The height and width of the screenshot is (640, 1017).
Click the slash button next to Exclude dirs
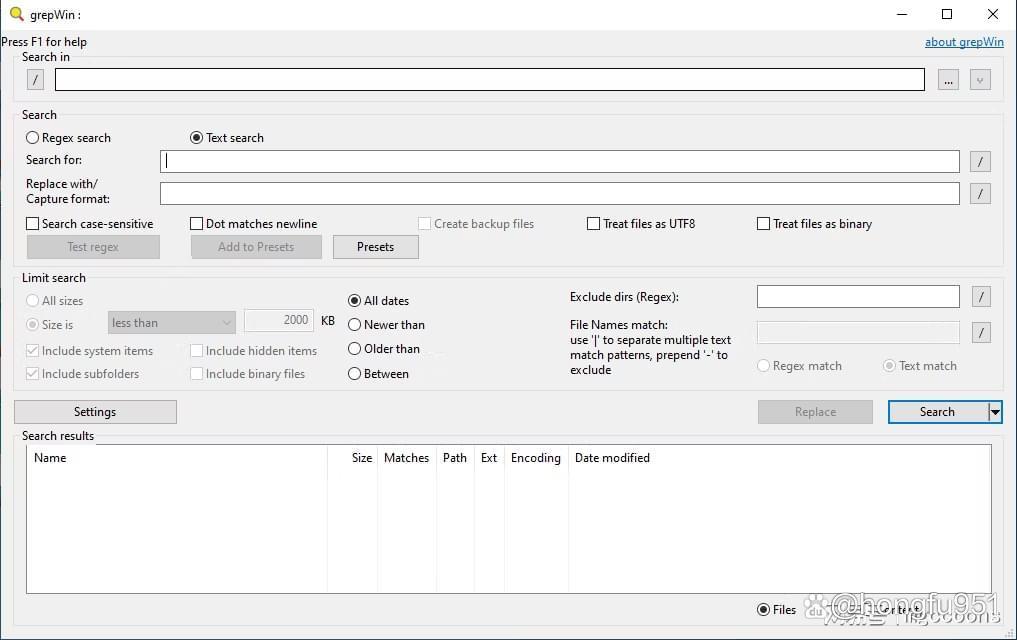(x=981, y=297)
